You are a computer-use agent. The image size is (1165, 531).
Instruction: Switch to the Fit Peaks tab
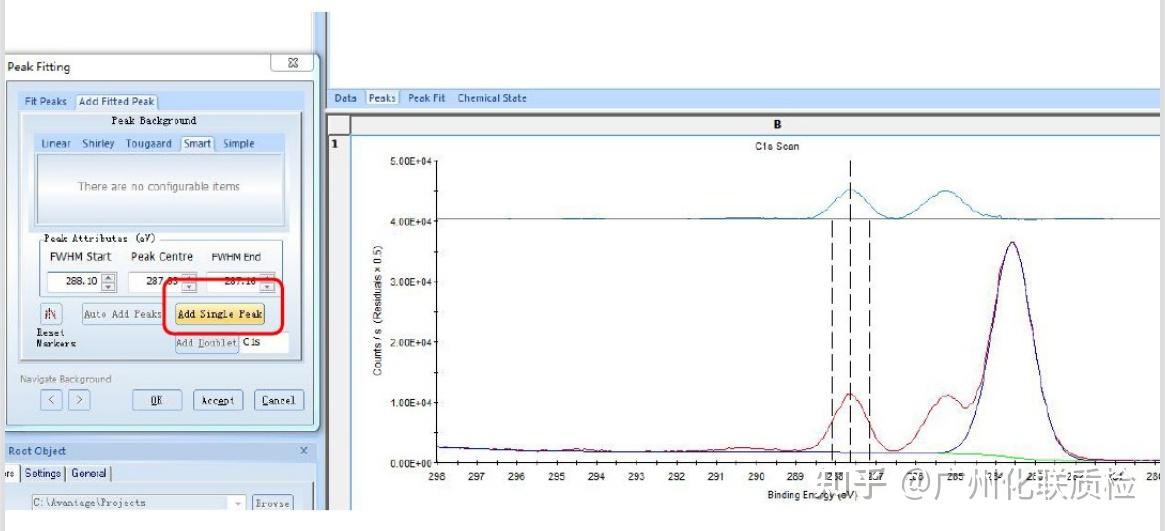45,101
